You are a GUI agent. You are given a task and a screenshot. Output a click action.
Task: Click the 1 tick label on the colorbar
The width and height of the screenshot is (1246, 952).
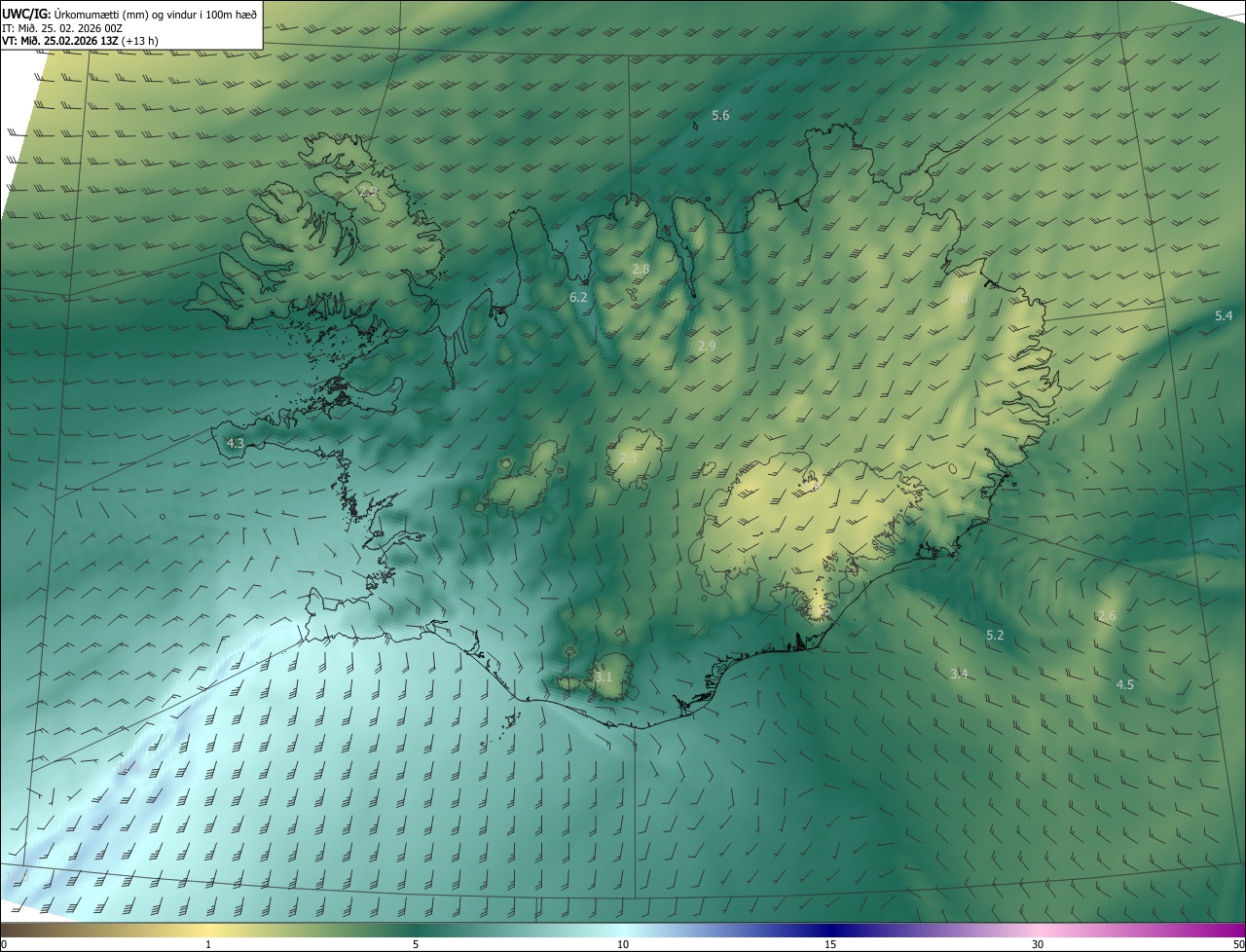point(208,944)
